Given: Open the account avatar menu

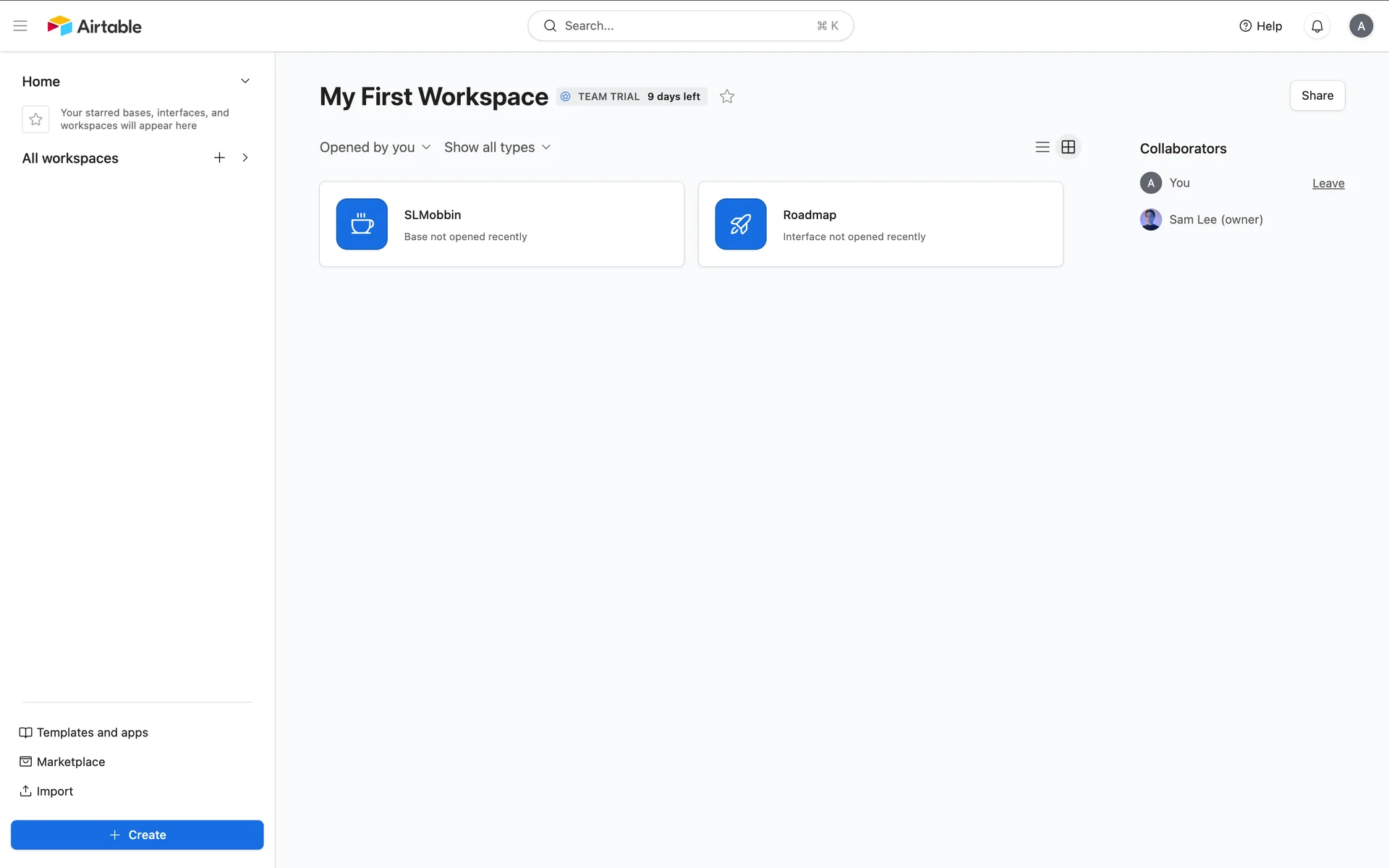Looking at the screenshot, I should [x=1360, y=26].
